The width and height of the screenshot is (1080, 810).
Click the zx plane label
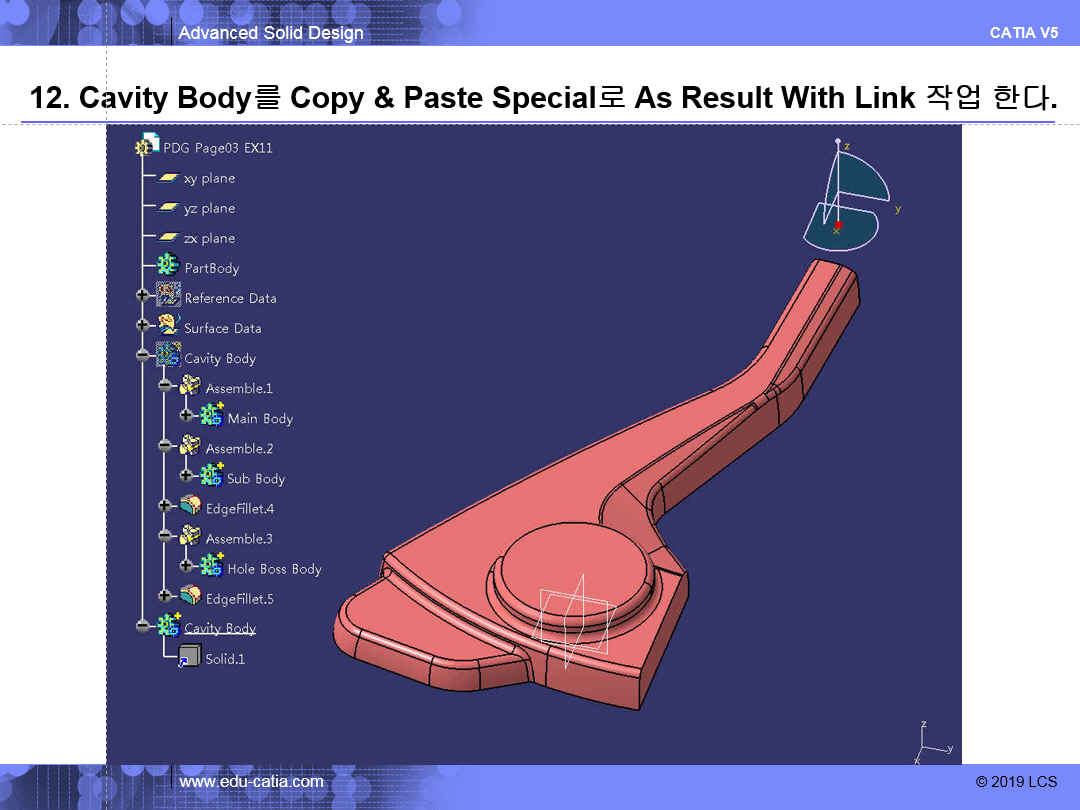coord(209,238)
